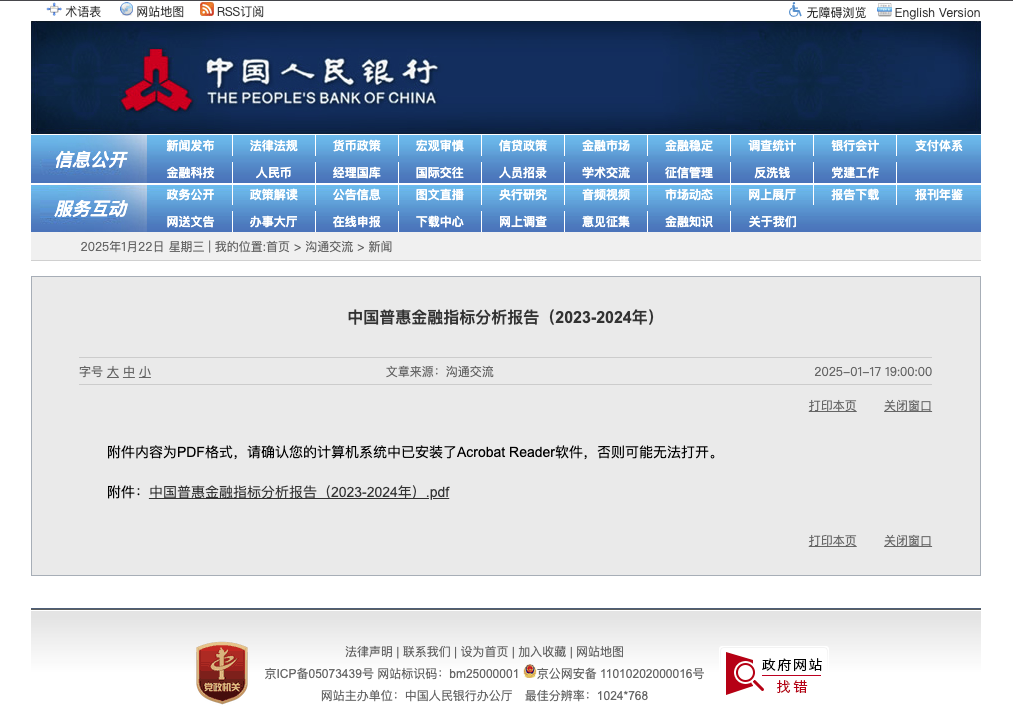Screen dimensions: 1013x724
Task: Click the 党政机关 badge emblem in footer
Action: pyautogui.click(x=222, y=672)
